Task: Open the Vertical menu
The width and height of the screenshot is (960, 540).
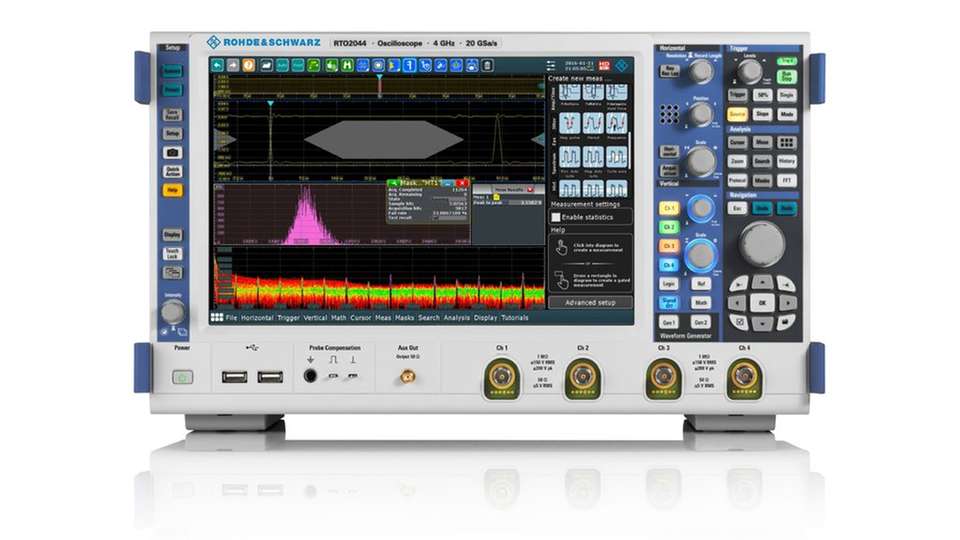Action: pos(315,318)
